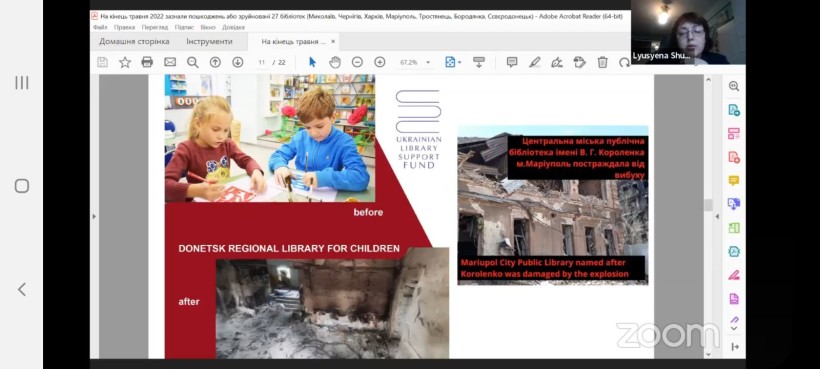Add a sticky note comment
Screen dimensions: 820x369
512,62
